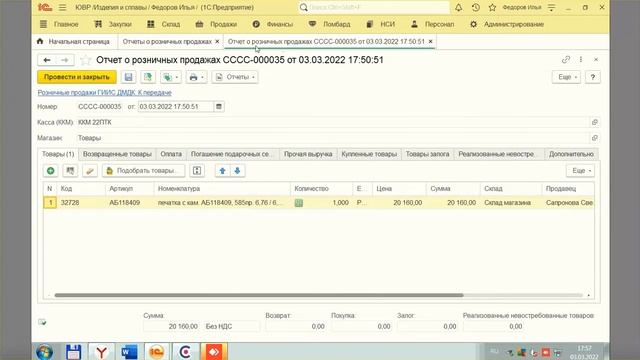
Task: Click the split row icon in table toolbar
Action: [x=197, y=171]
